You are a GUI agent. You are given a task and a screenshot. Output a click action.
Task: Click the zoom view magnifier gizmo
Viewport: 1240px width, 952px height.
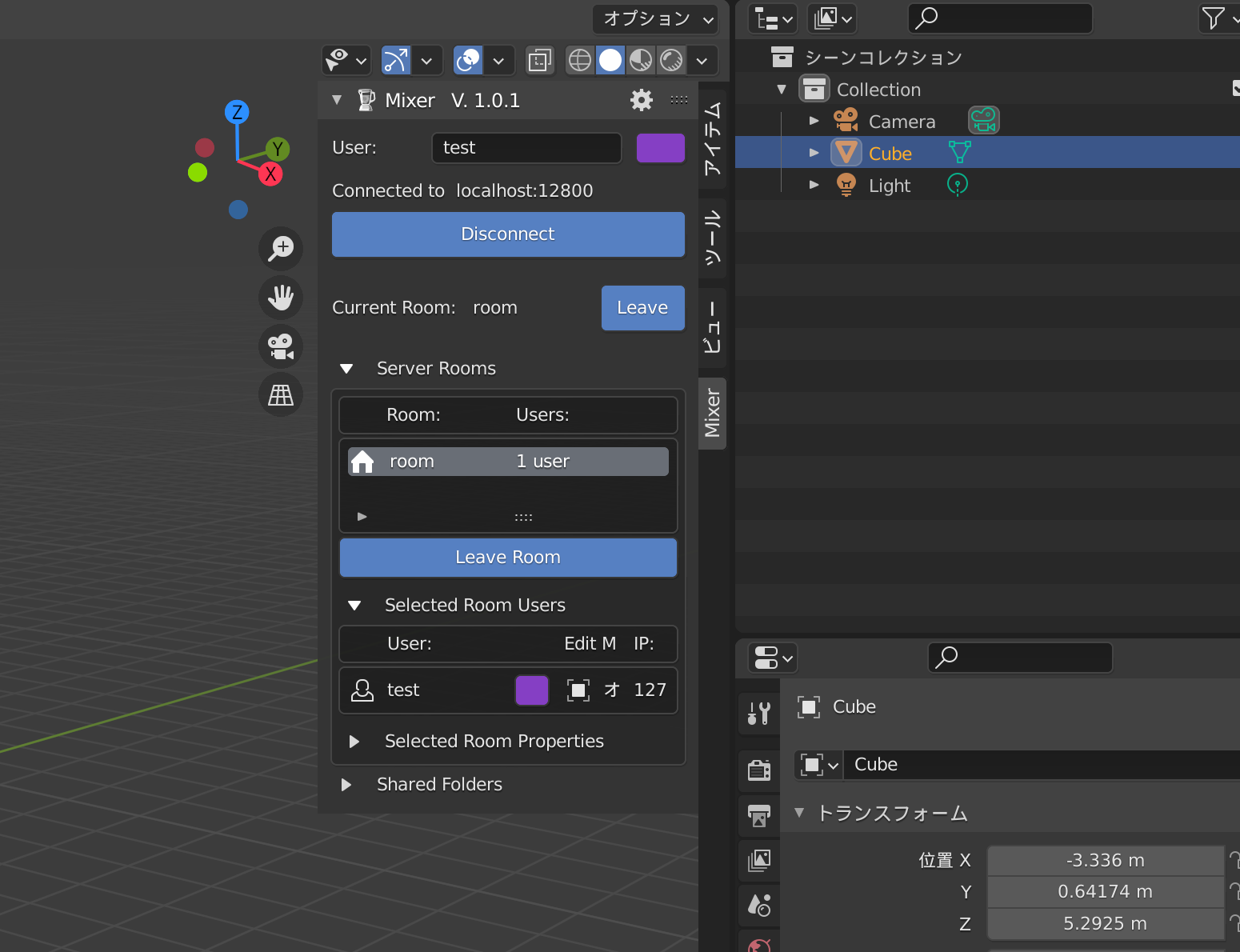coord(281,248)
